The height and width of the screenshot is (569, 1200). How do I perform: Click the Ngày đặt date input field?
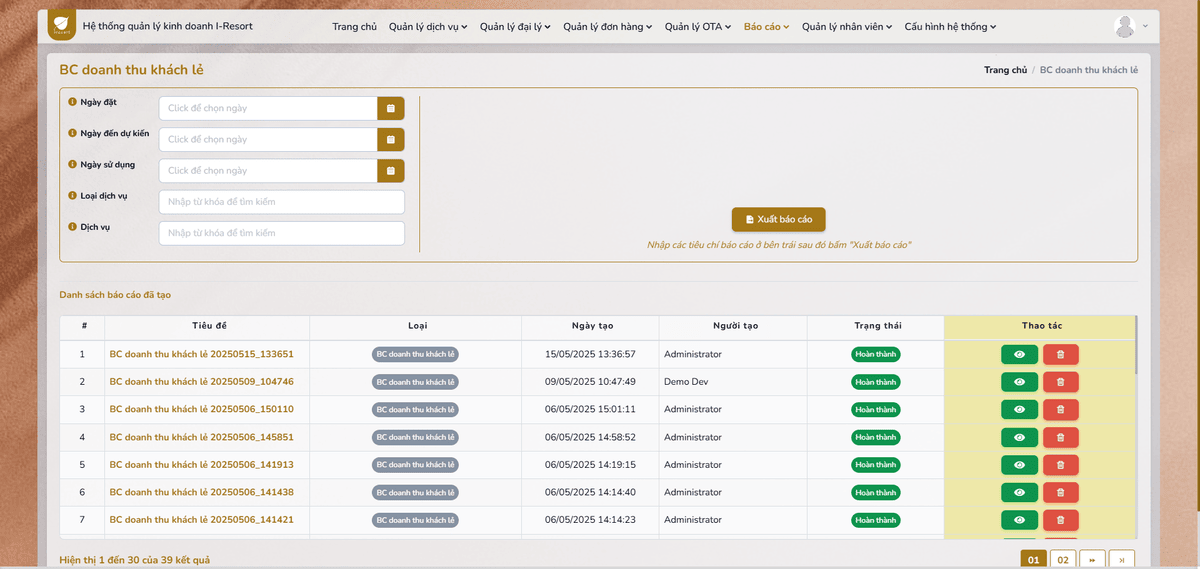coord(268,108)
